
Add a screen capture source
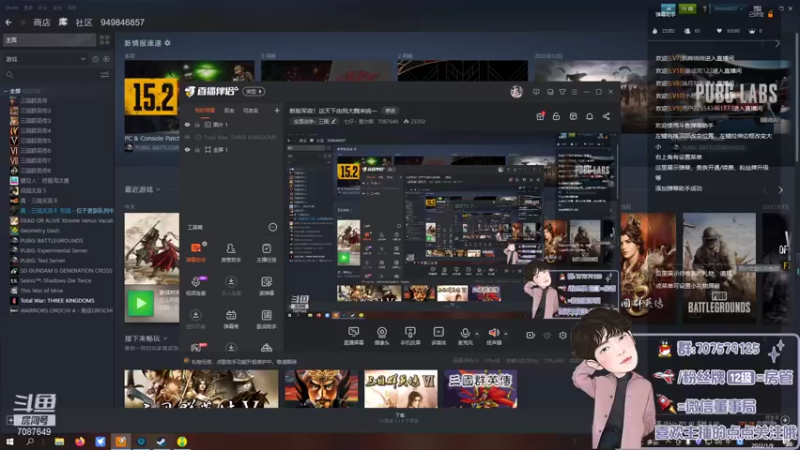[354, 336]
